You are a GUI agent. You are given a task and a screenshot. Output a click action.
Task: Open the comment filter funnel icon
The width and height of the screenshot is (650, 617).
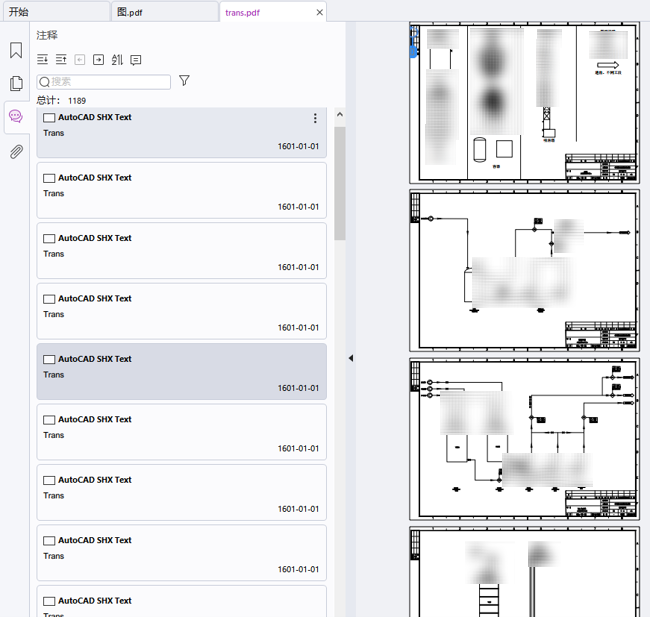click(184, 80)
